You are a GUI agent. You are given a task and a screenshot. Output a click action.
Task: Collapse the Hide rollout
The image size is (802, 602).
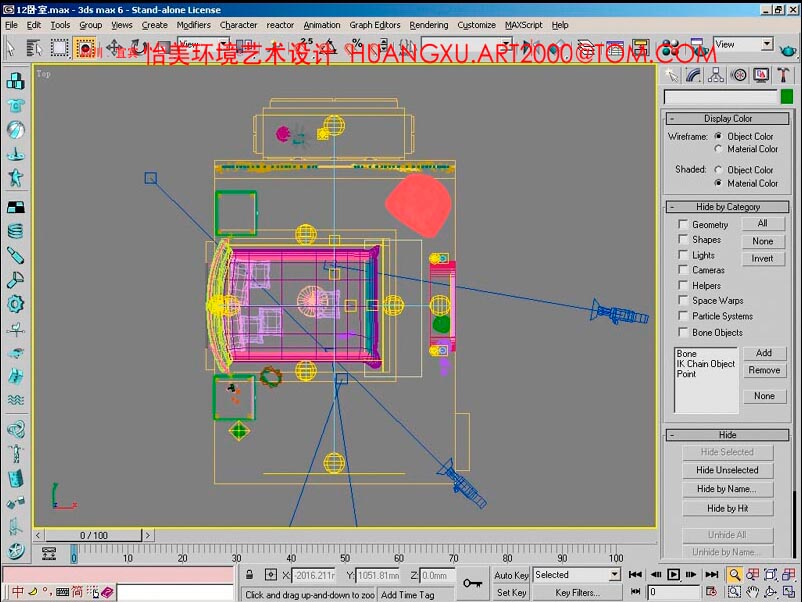point(727,435)
